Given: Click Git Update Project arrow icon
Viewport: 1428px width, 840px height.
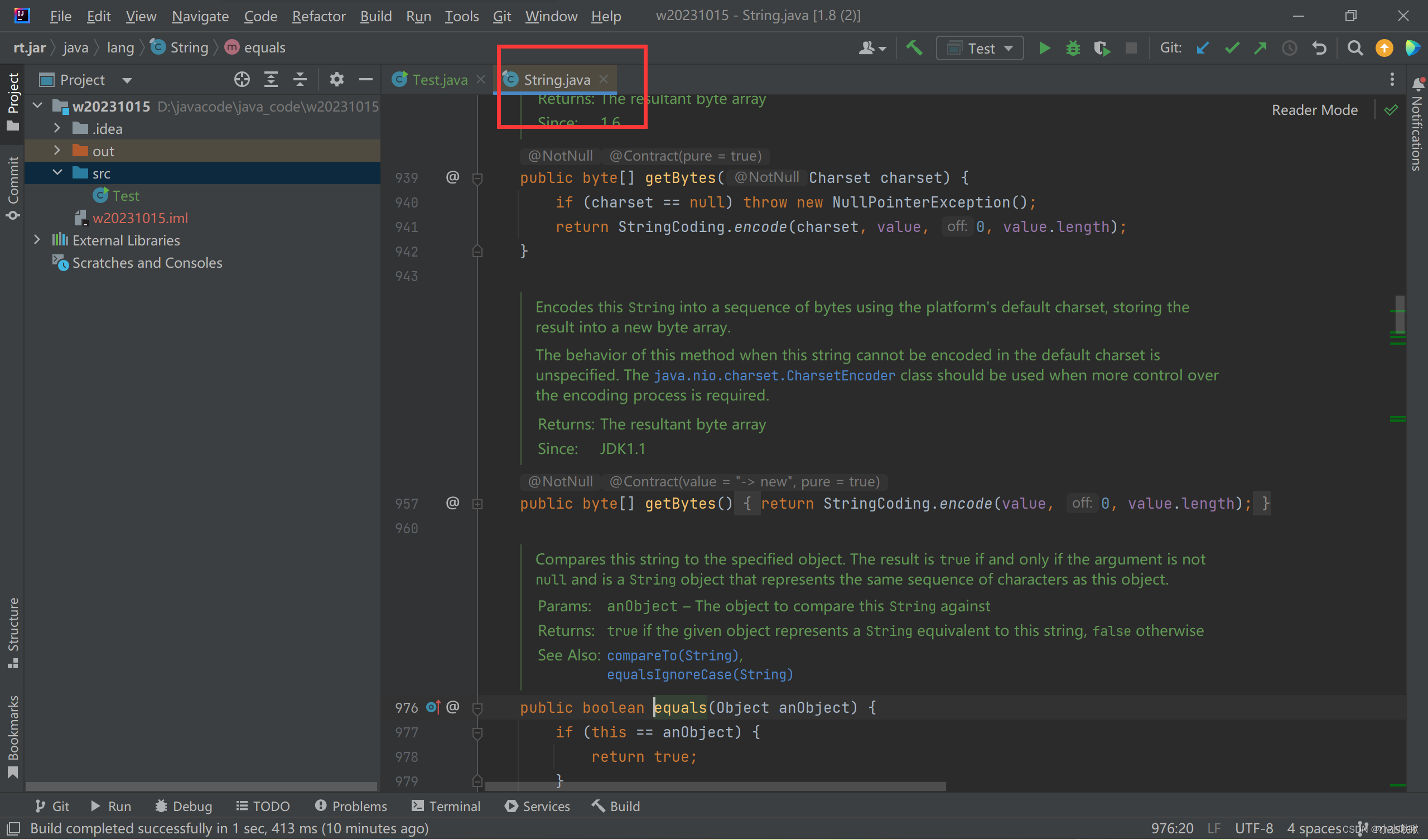Looking at the screenshot, I should pos(1202,48).
